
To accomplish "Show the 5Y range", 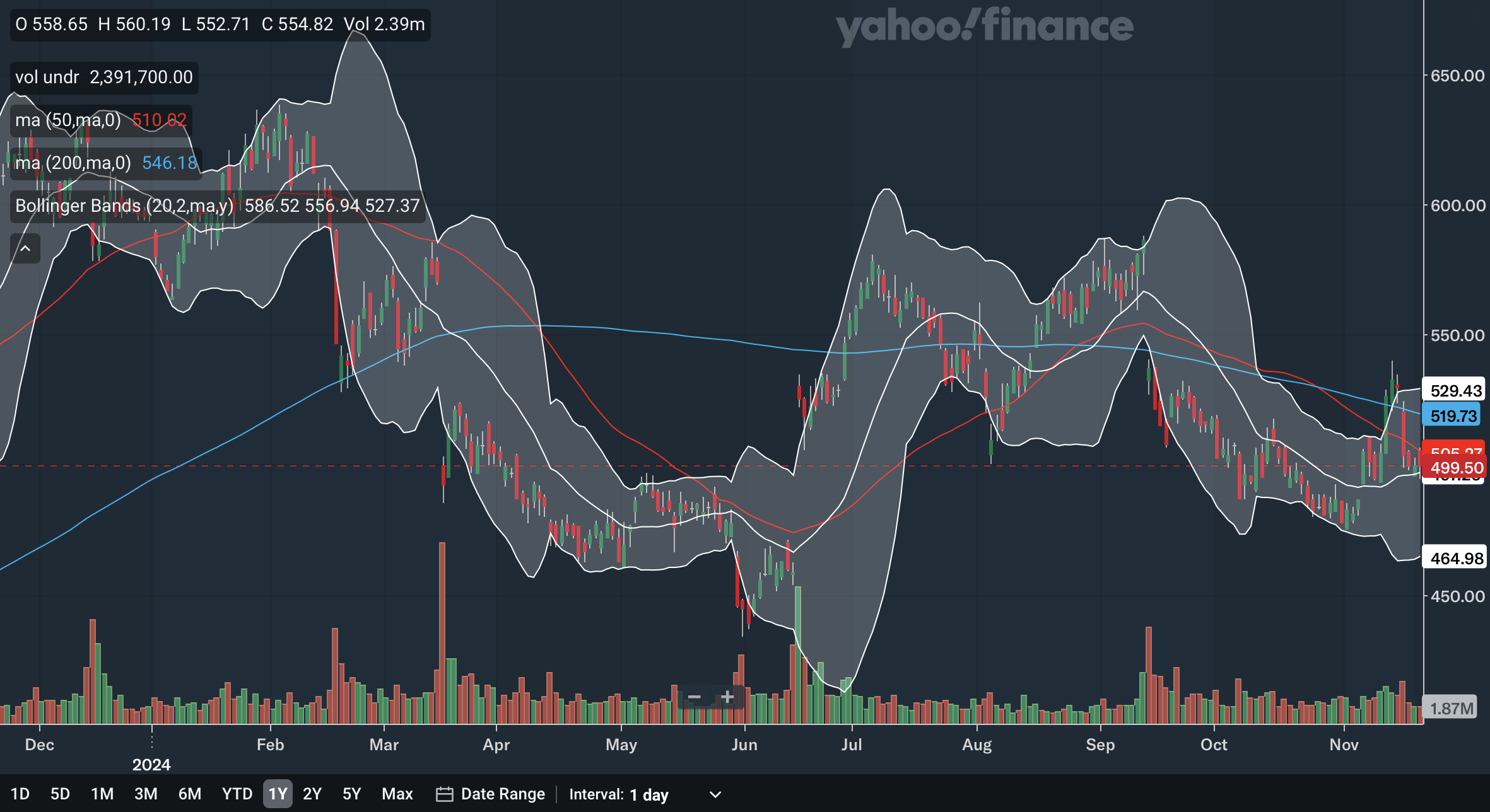I will tap(351, 794).
